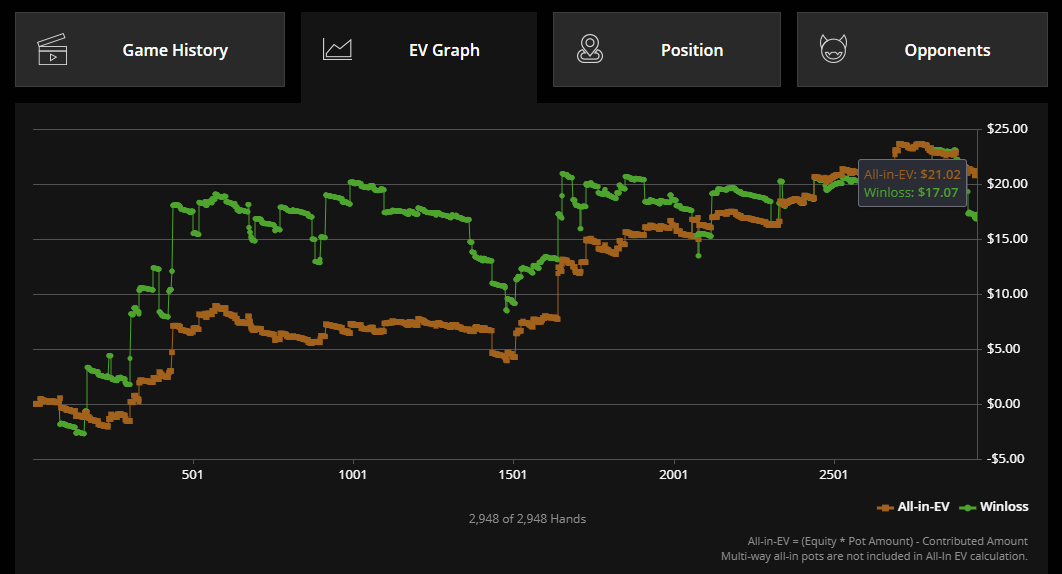The image size is (1062, 574).
Task: Select the EV Graph tab
Action: tap(419, 57)
